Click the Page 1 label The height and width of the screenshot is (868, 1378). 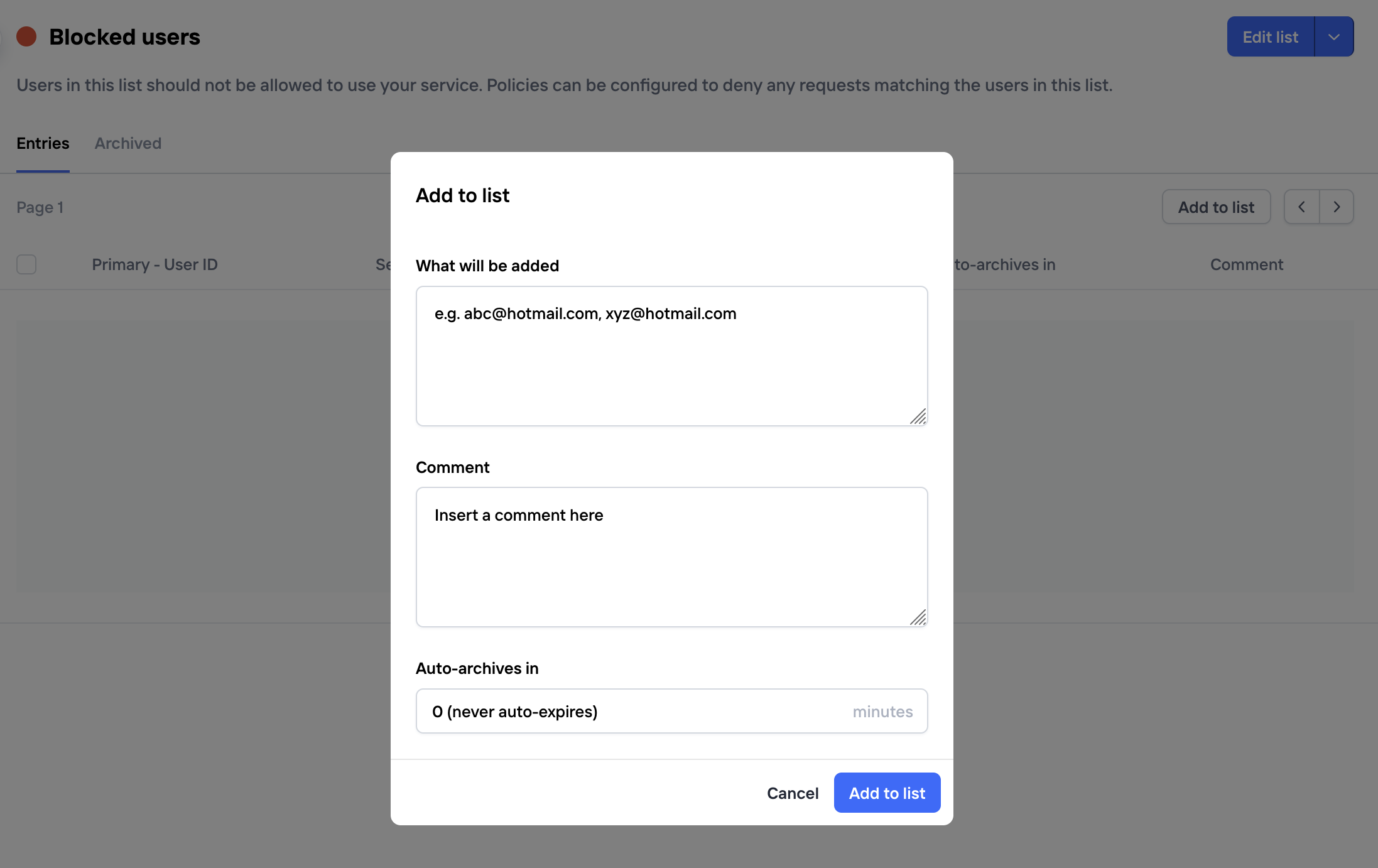(40, 207)
